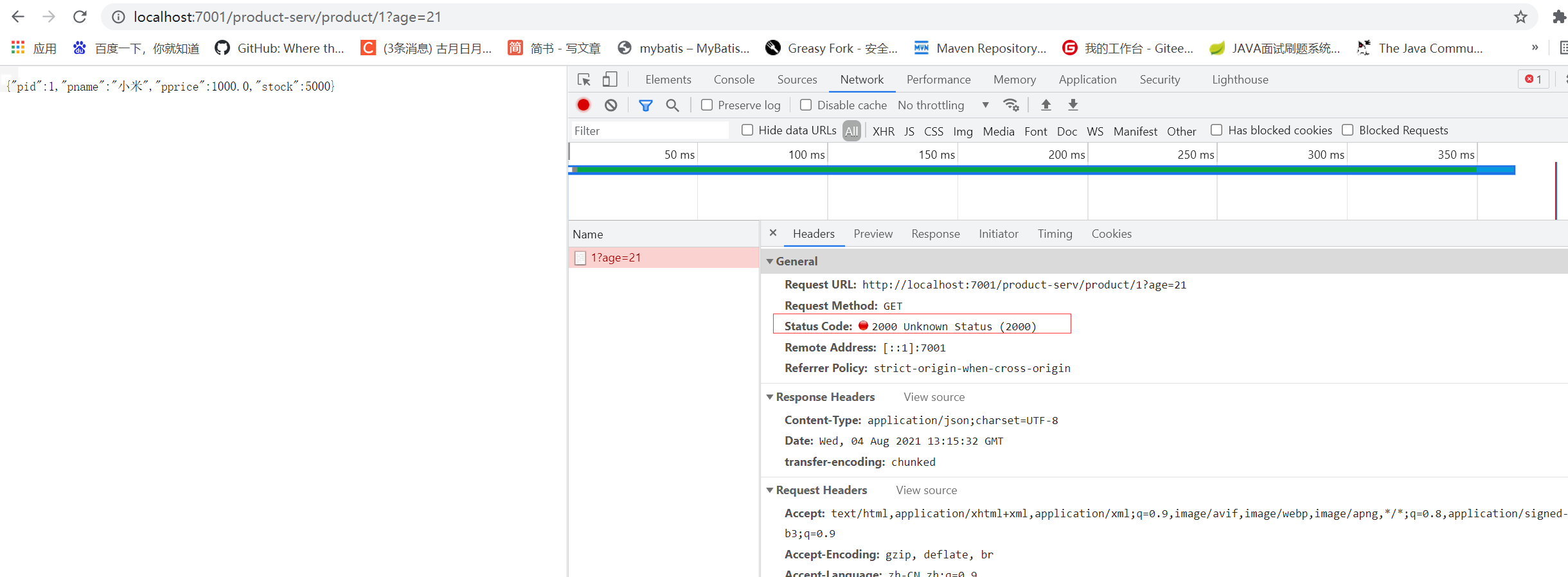The image size is (1568, 577).
Task: Switch to the Elements tab
Action: click(668, 80)
